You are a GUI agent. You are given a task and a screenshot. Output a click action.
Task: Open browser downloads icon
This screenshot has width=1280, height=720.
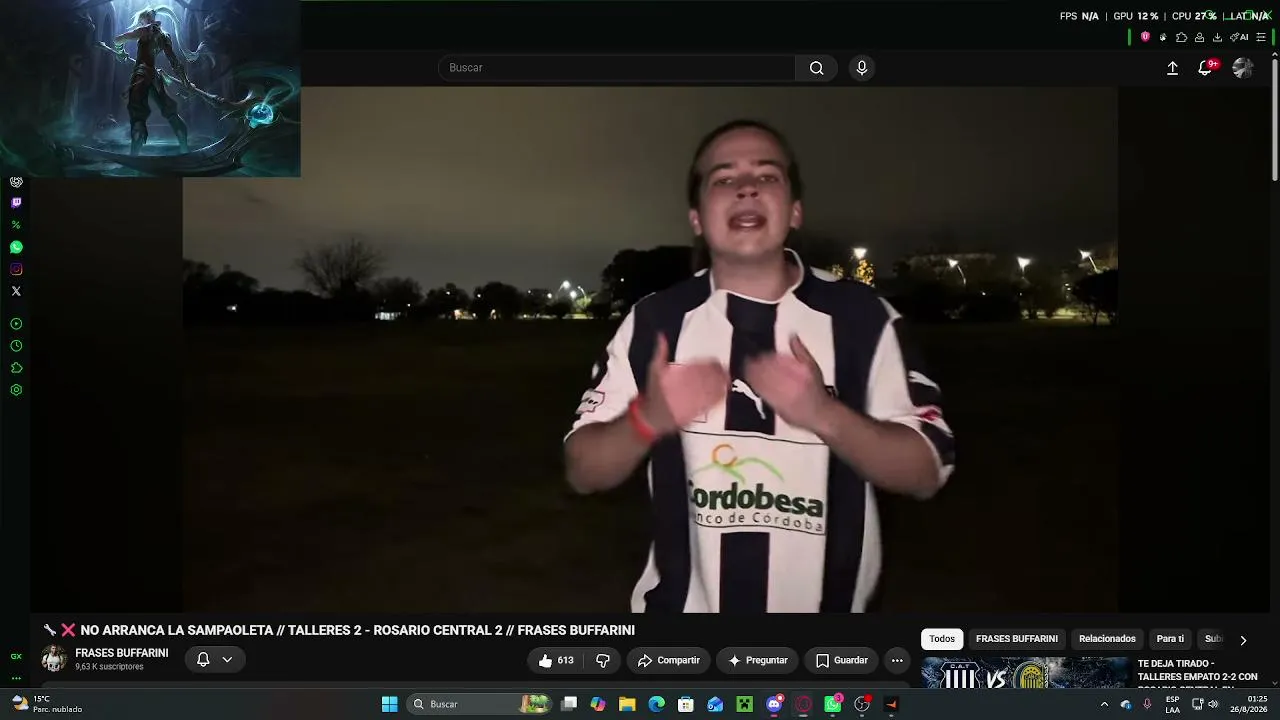1217,37
